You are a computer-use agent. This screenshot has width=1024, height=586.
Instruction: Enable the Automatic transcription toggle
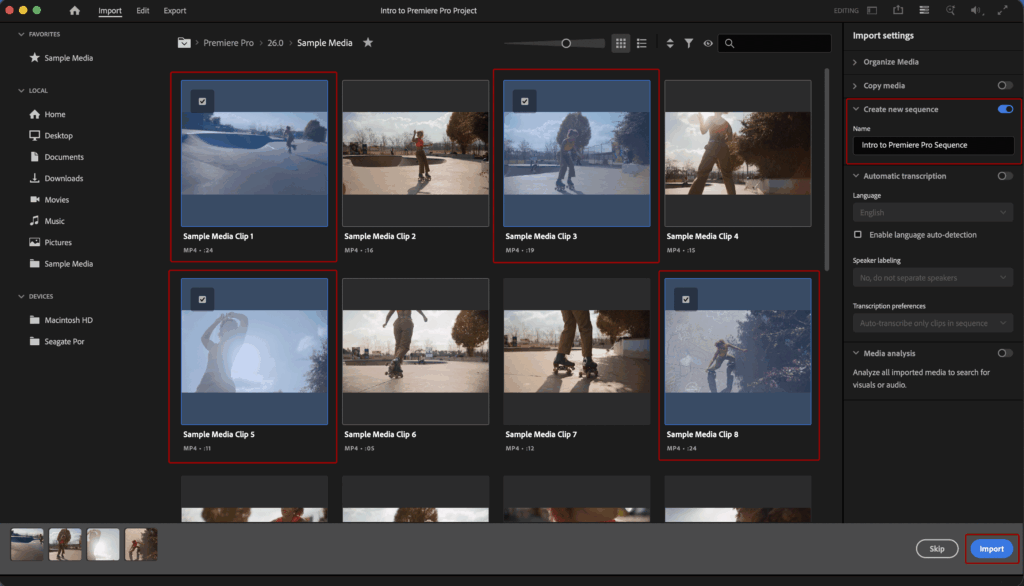point(1005,176)
